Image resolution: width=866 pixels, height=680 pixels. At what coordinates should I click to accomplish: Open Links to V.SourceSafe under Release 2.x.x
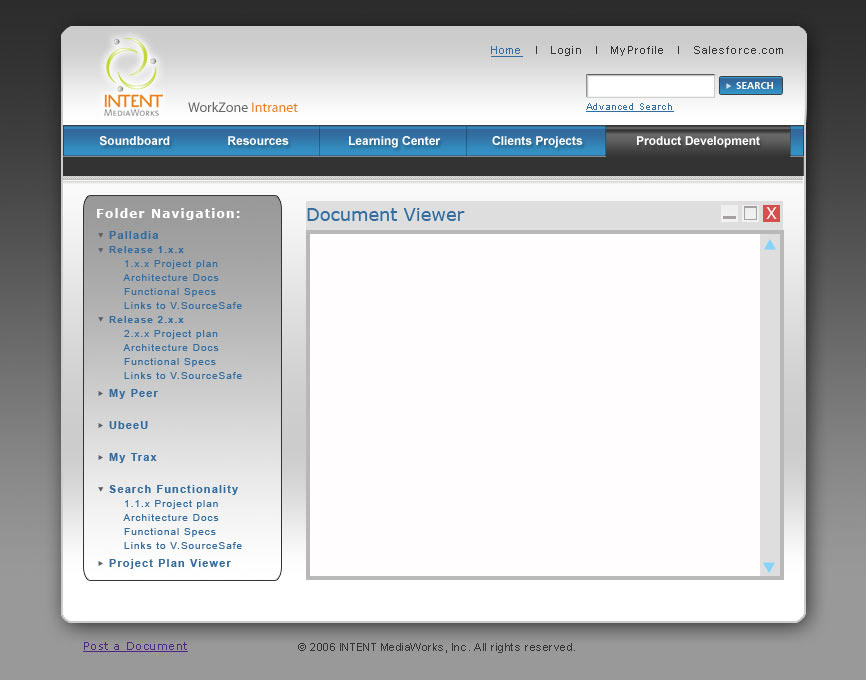click(183, 376)
